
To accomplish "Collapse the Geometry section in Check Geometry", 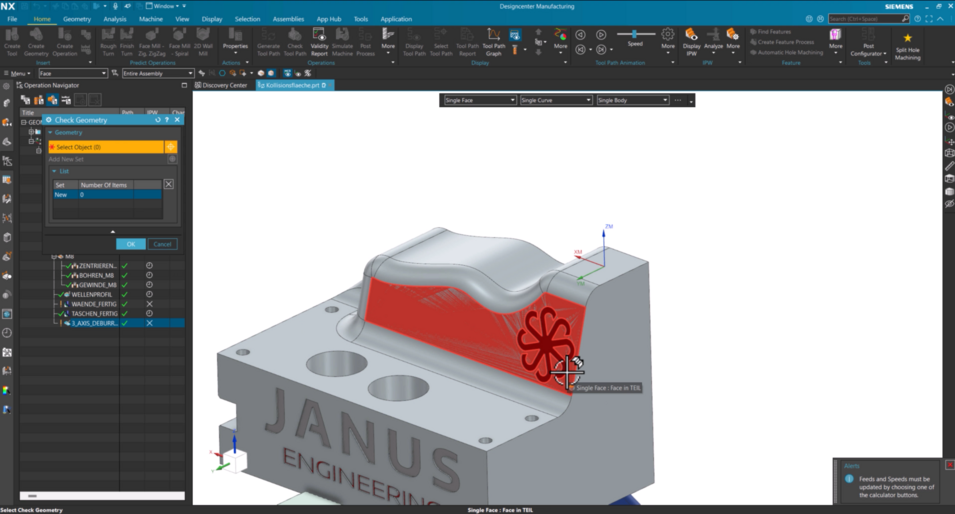I will tap(51, 132).
